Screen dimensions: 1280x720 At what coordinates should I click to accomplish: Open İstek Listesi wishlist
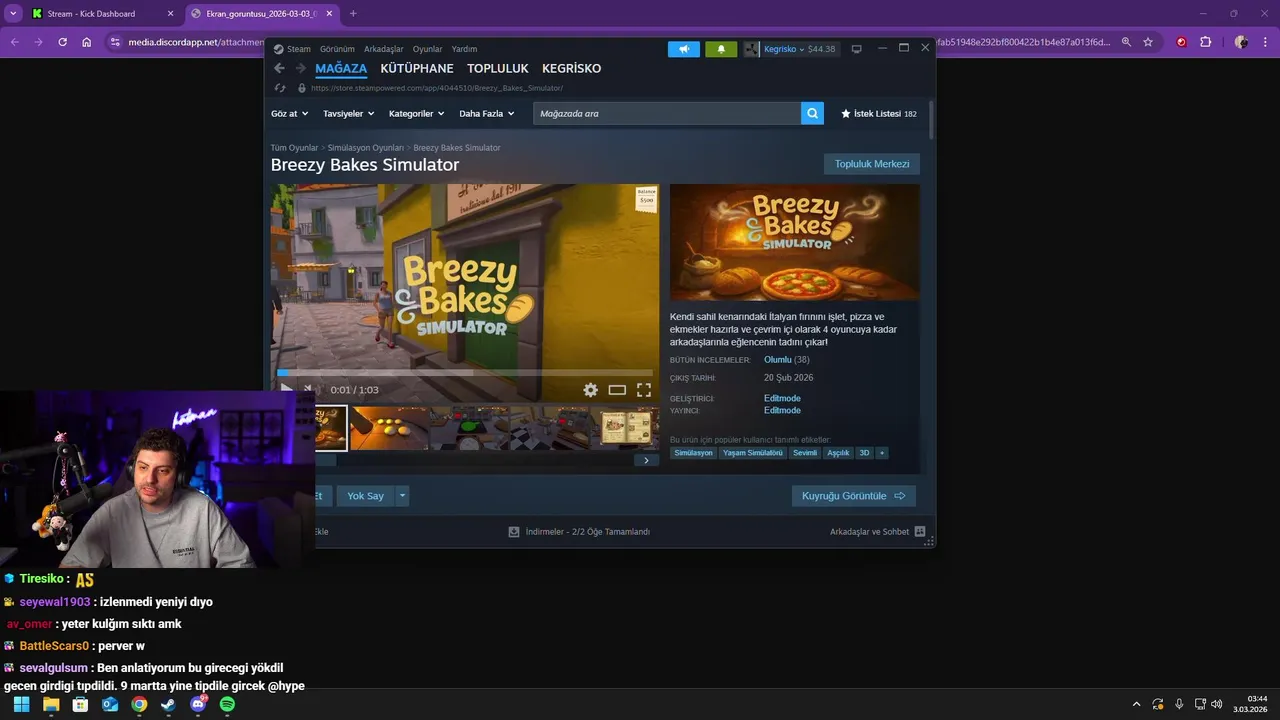click(x=878, y=114)
